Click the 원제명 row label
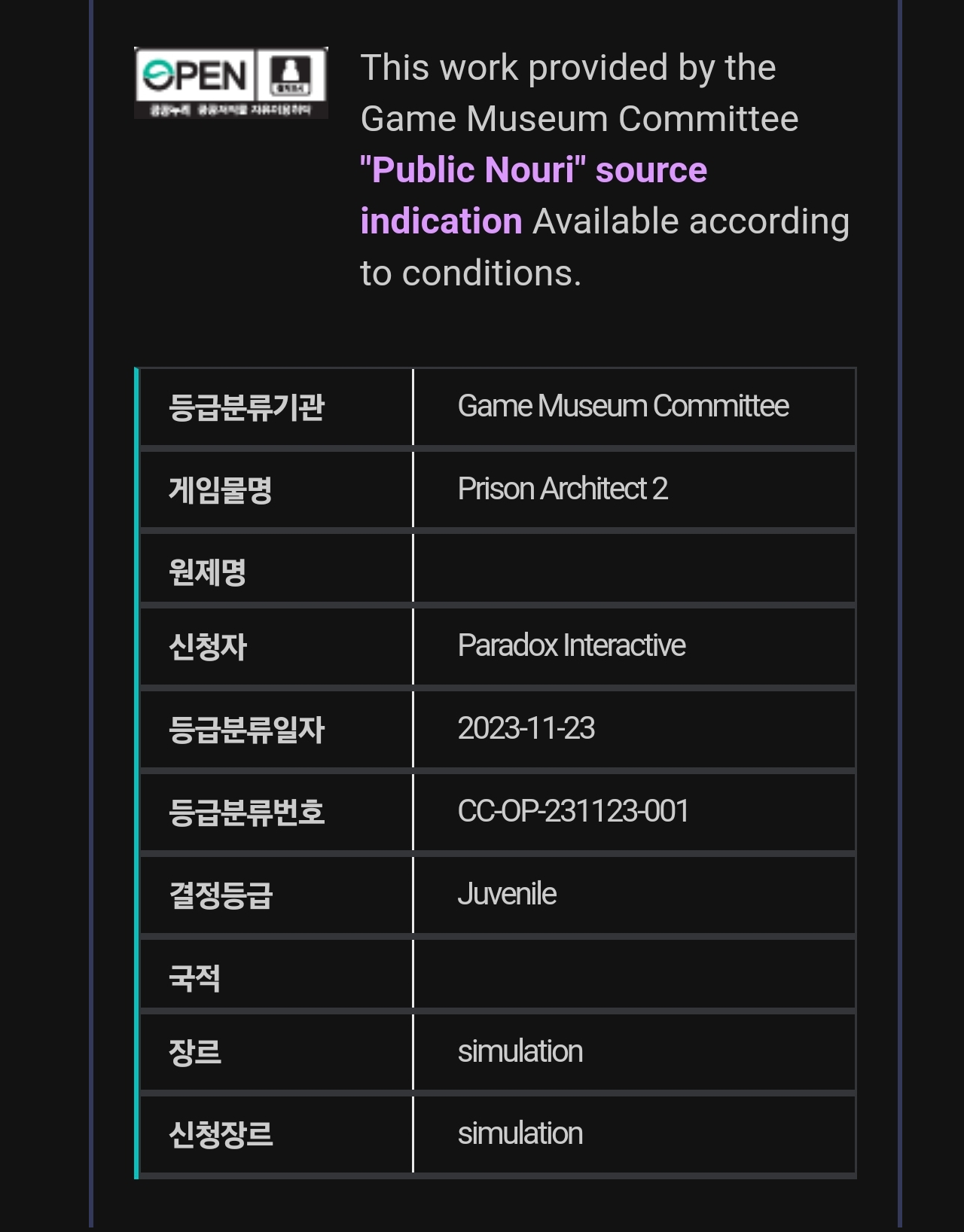This screenshot has height=1232, width=964. pos(208,572)
